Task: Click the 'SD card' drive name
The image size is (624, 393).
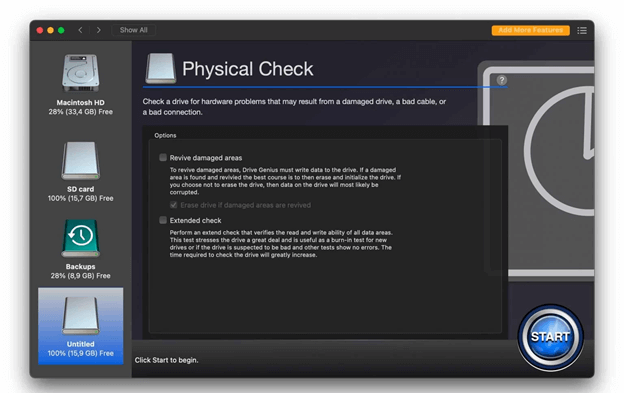Action: 80,189
